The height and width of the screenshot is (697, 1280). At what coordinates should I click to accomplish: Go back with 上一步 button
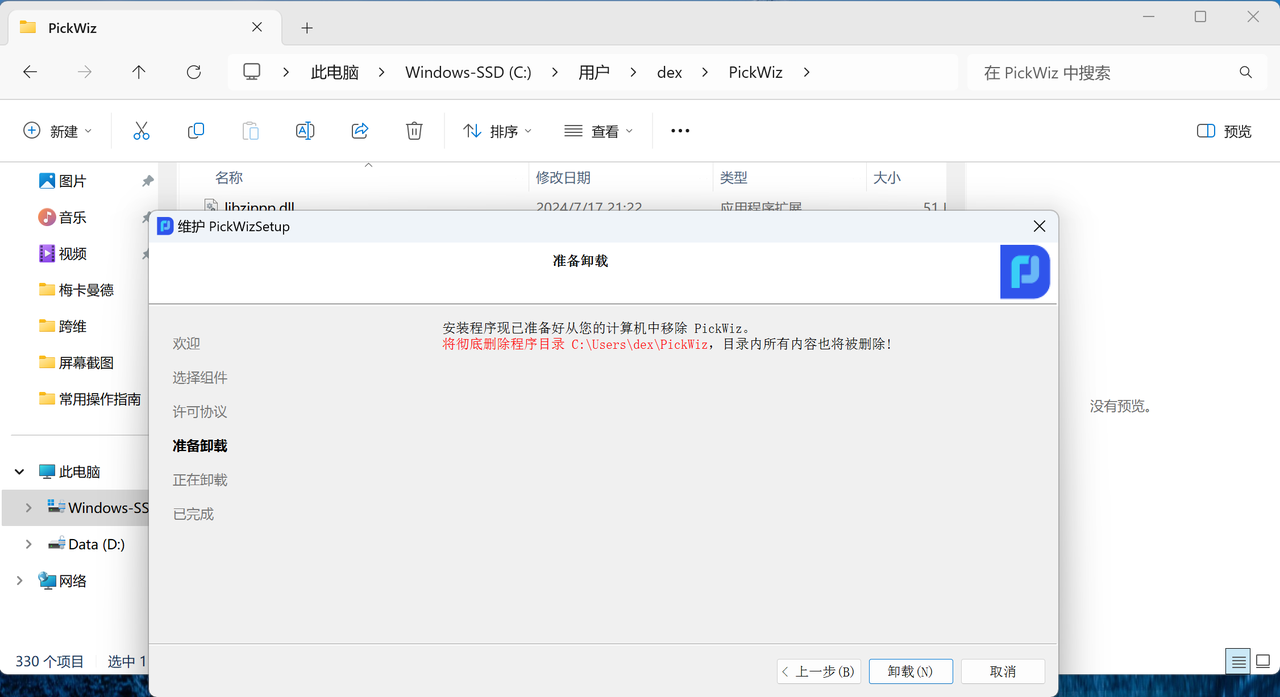click(817, 671)
